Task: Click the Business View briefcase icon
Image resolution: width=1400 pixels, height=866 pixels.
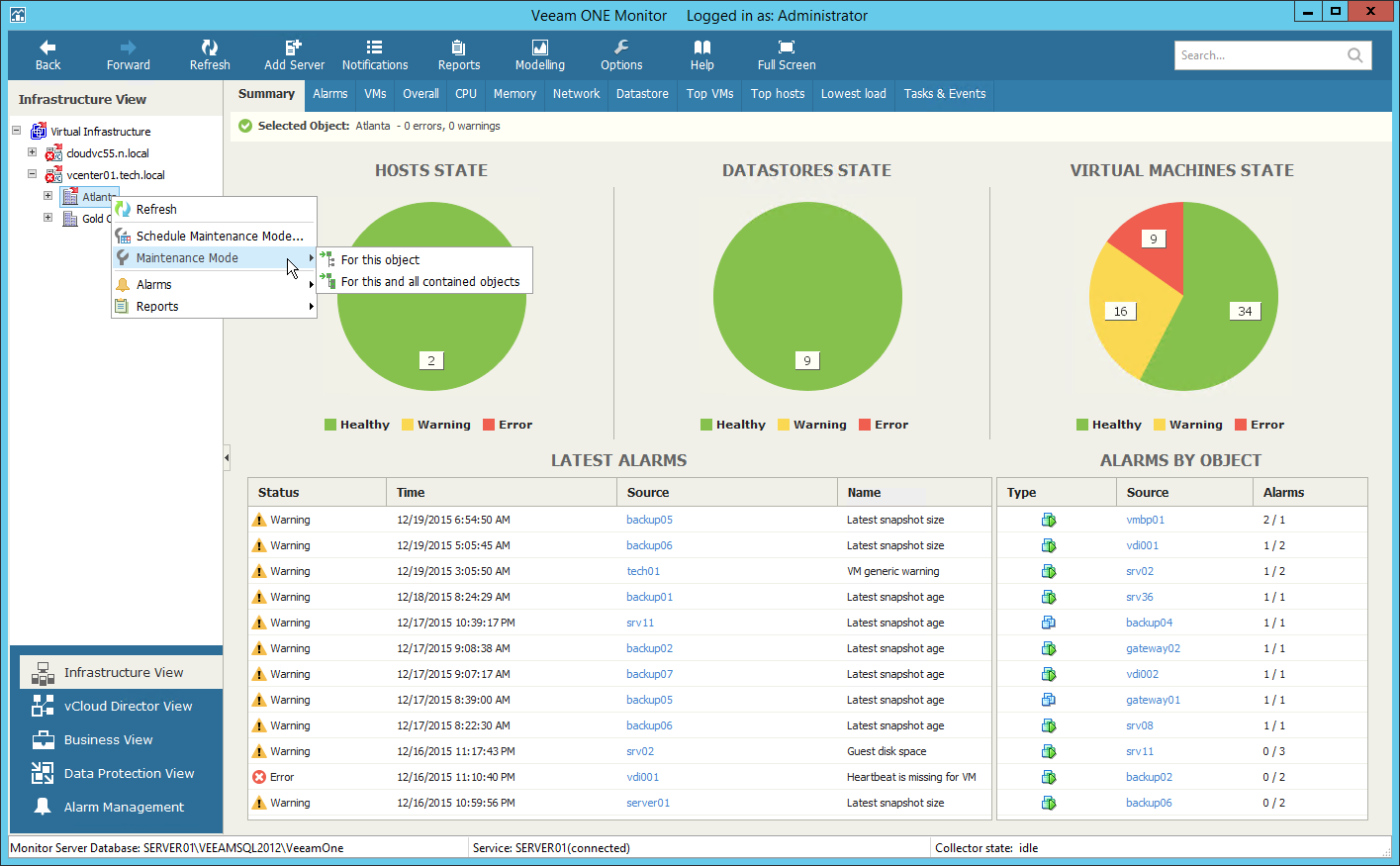Action: [x=43, y=739]
